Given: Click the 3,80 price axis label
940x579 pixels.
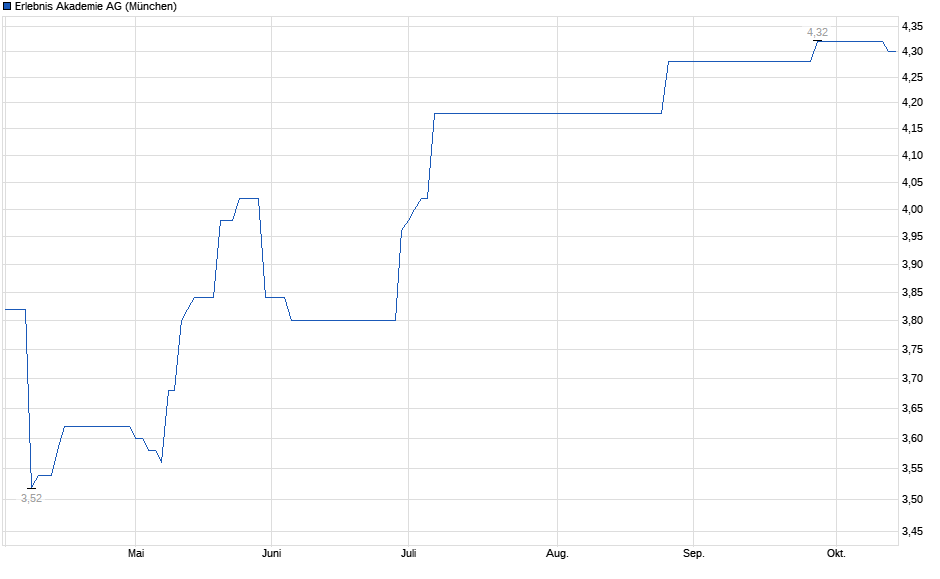Looking at the screenshot, I should pos(912,320).
